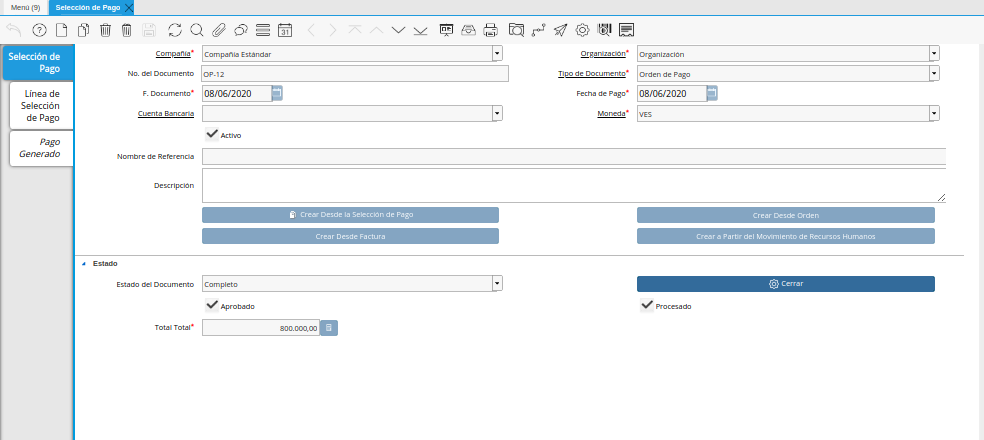
Task: Toggle the Activo checkbox
Action: [x=211, y=134]
